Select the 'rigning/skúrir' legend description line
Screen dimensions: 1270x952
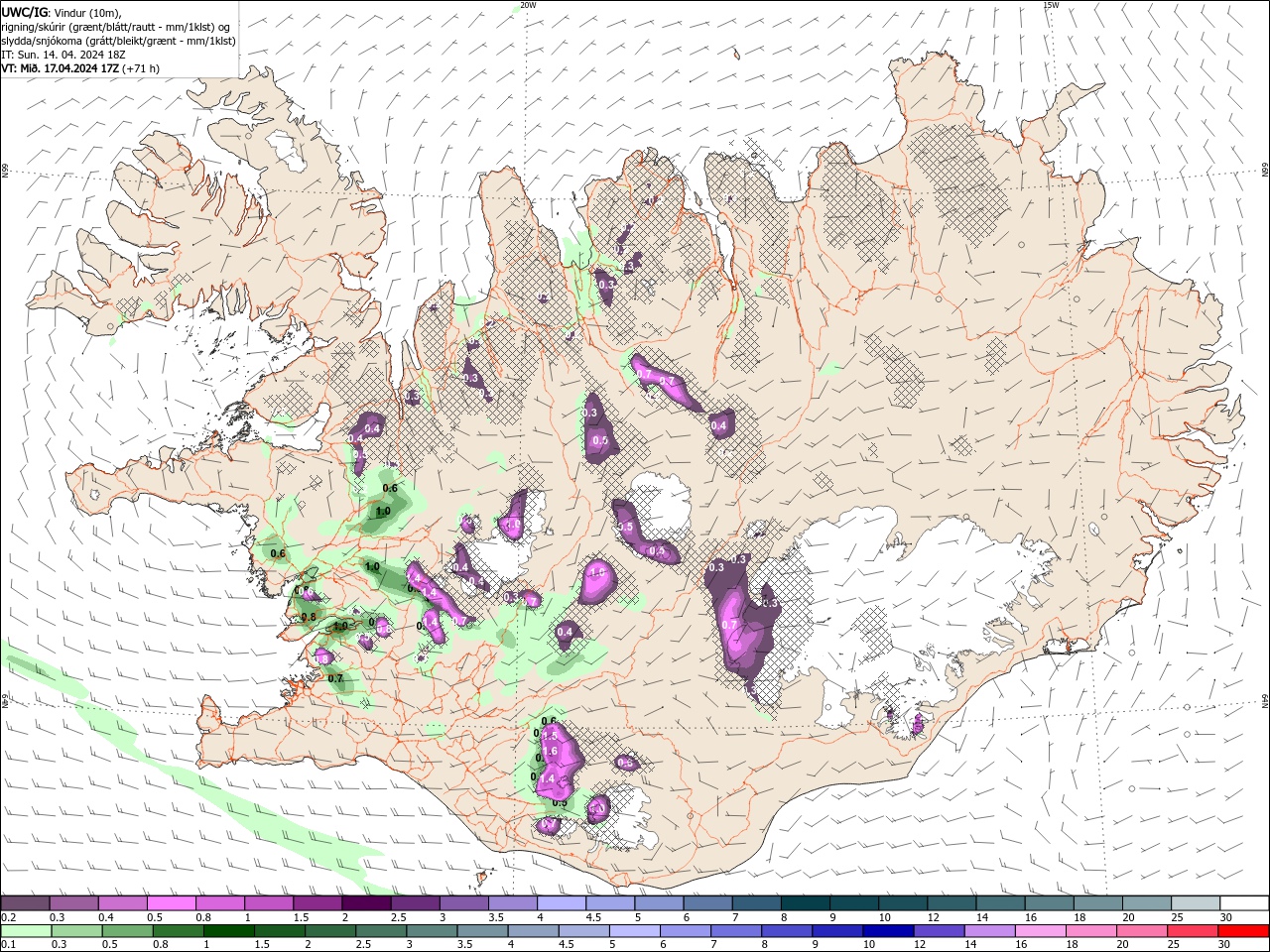tap(116, 27)
